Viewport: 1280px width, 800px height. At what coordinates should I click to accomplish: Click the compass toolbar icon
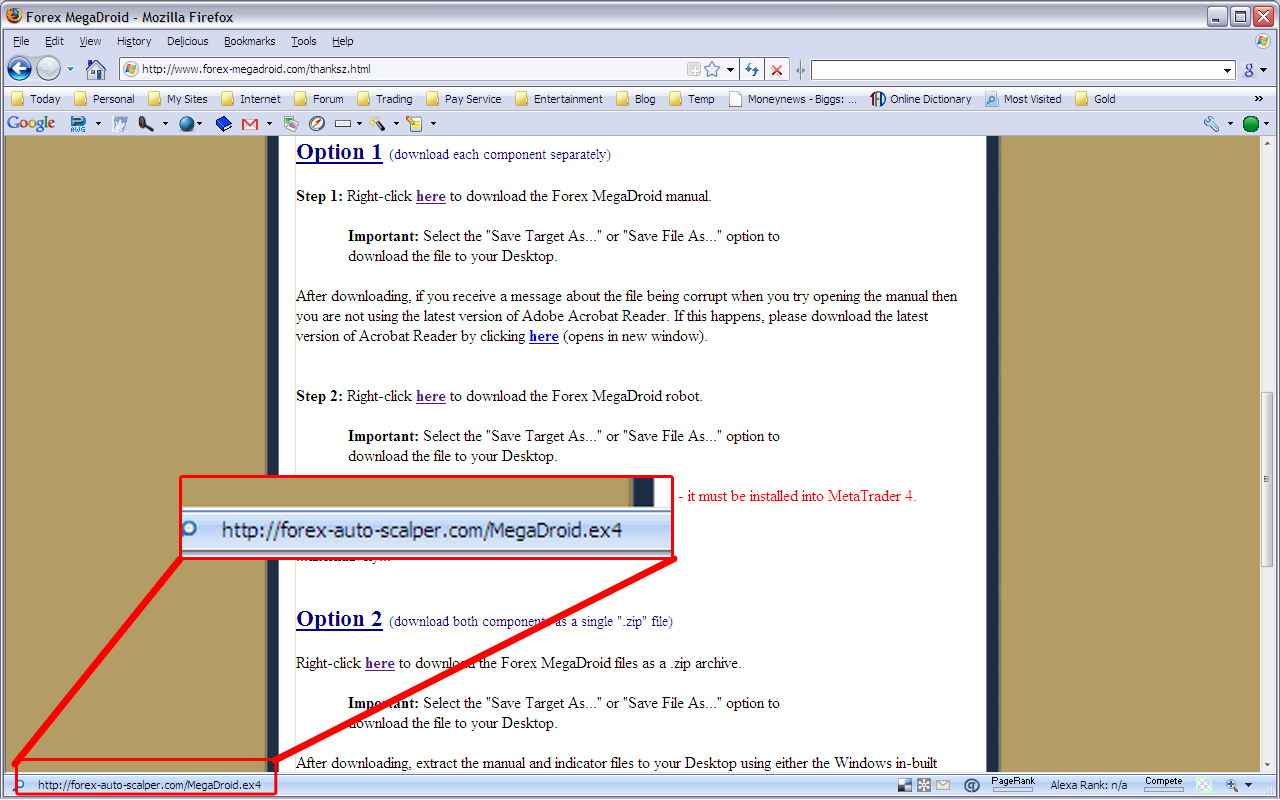(317, 124)
